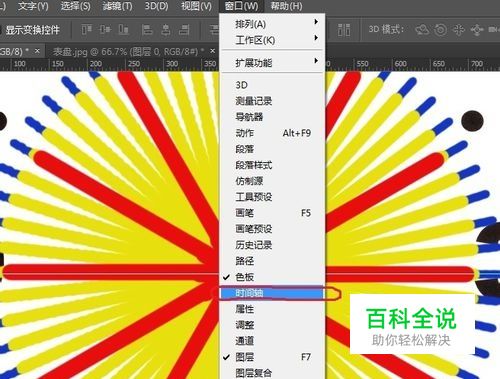Open the 通道 panel entry
The image size is (500, 379).
tap(272, 341)
